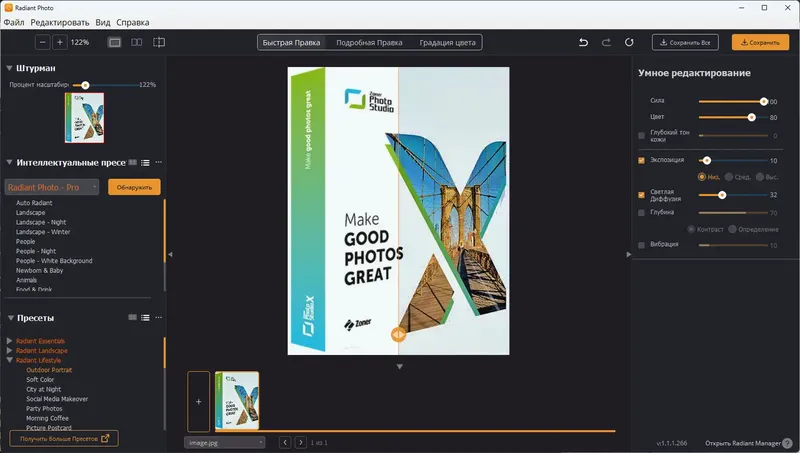Click the orange before/after split handle

coord(398,335)
